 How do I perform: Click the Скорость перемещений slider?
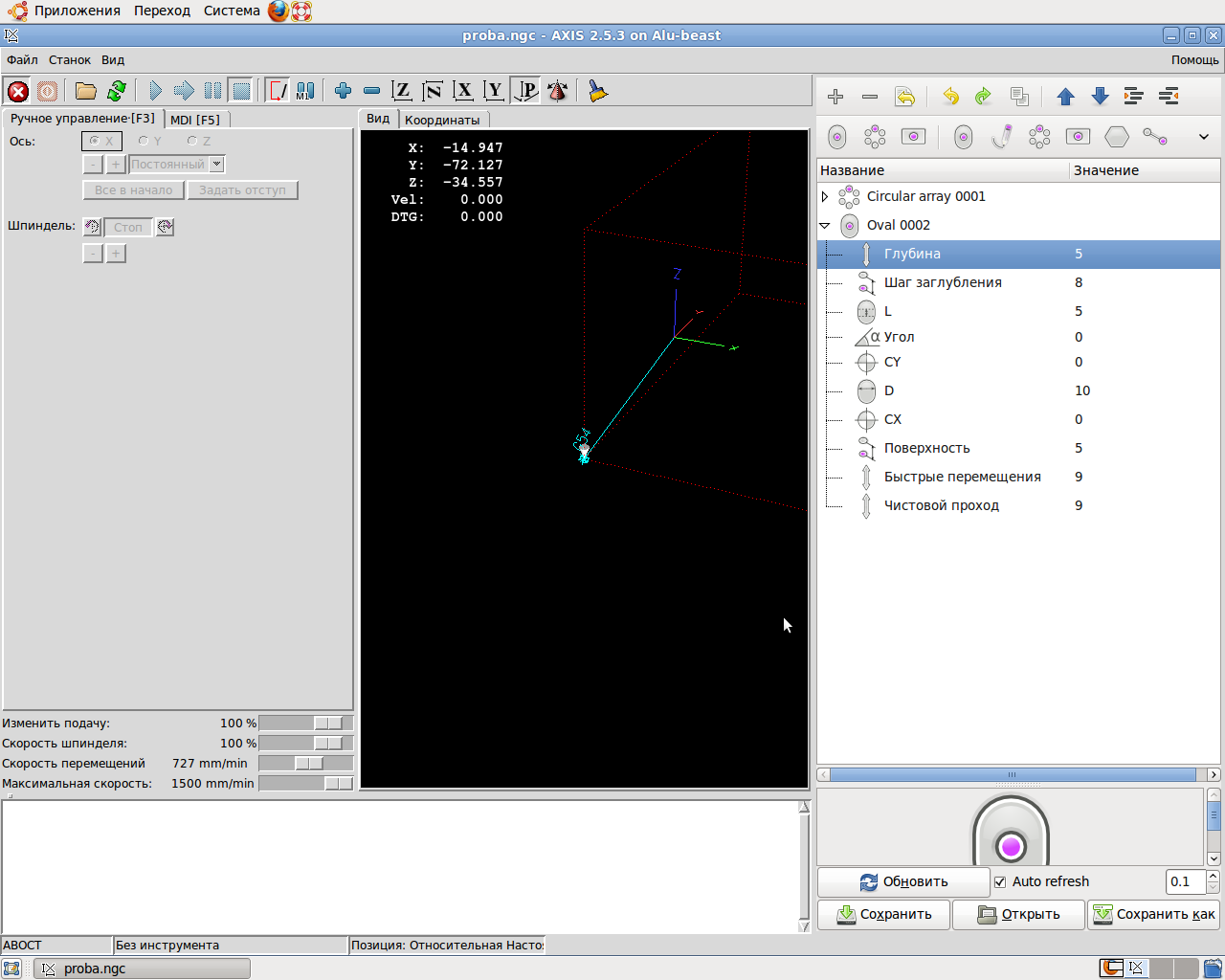(306, 764)
